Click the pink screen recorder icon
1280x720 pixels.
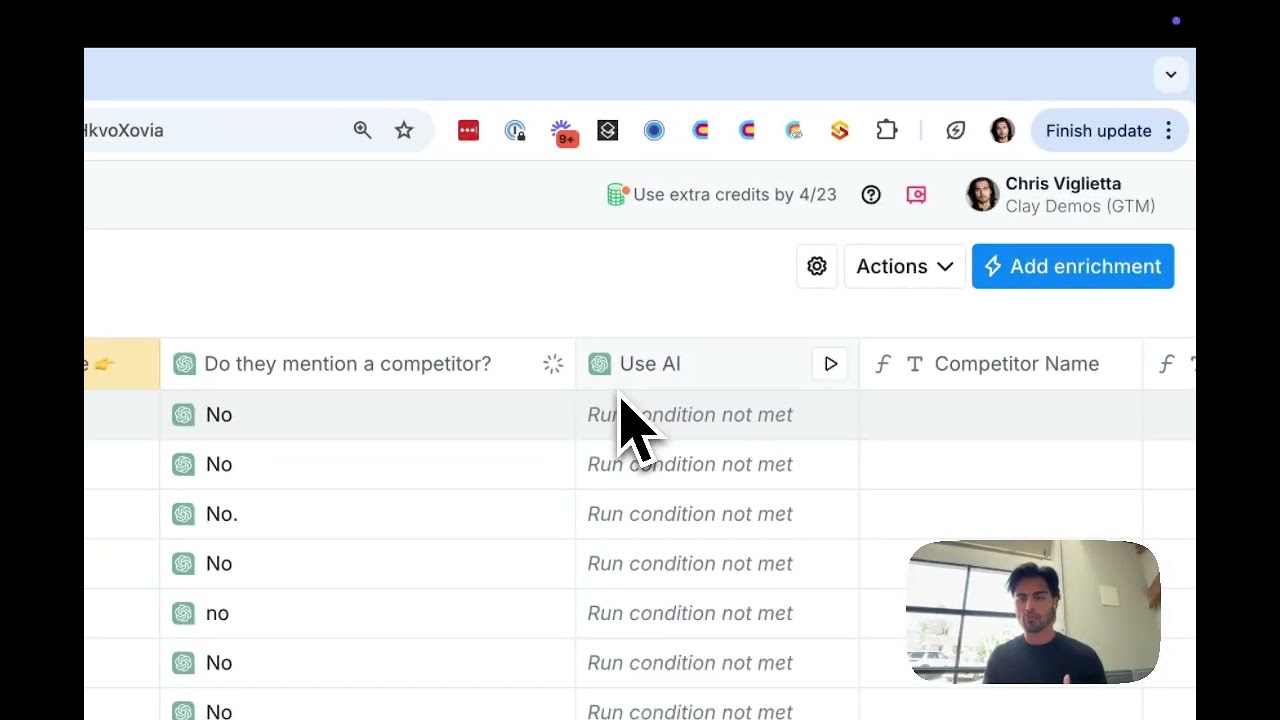916,195
